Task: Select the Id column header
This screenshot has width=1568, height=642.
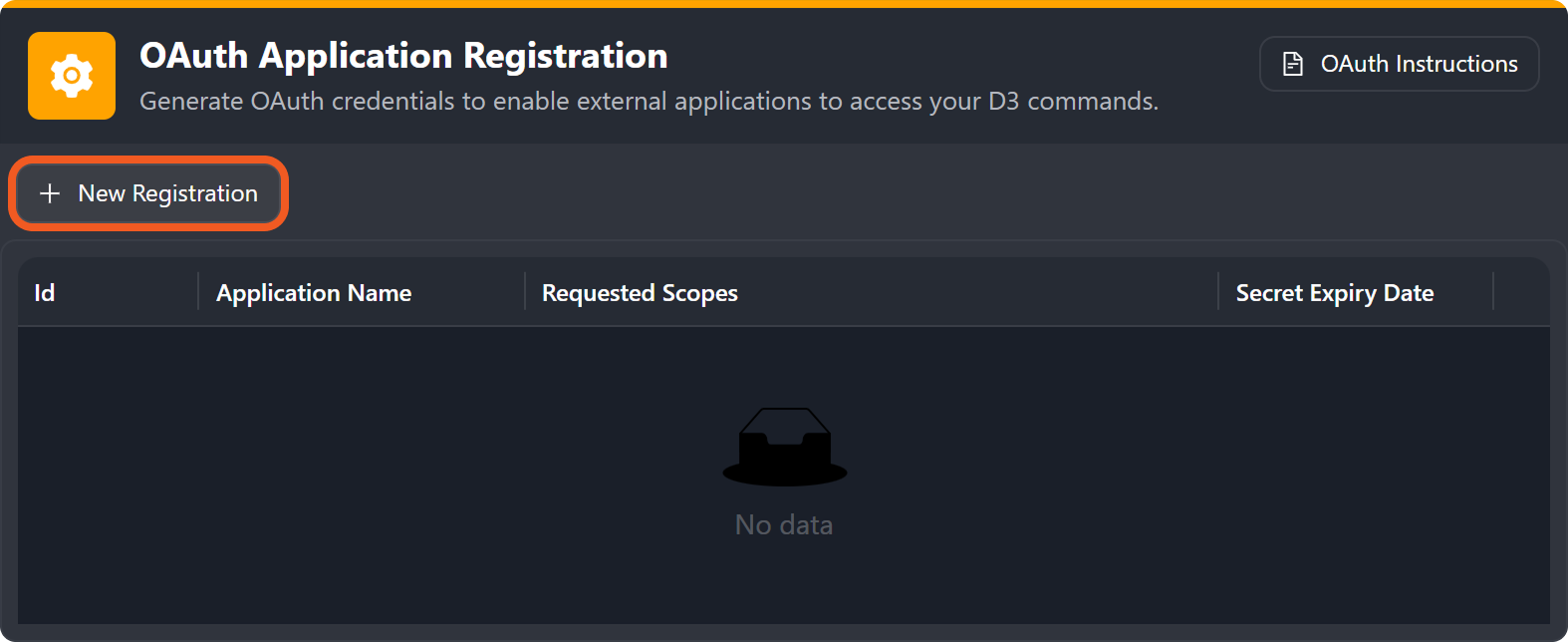Action: click(x=45, y=293)
